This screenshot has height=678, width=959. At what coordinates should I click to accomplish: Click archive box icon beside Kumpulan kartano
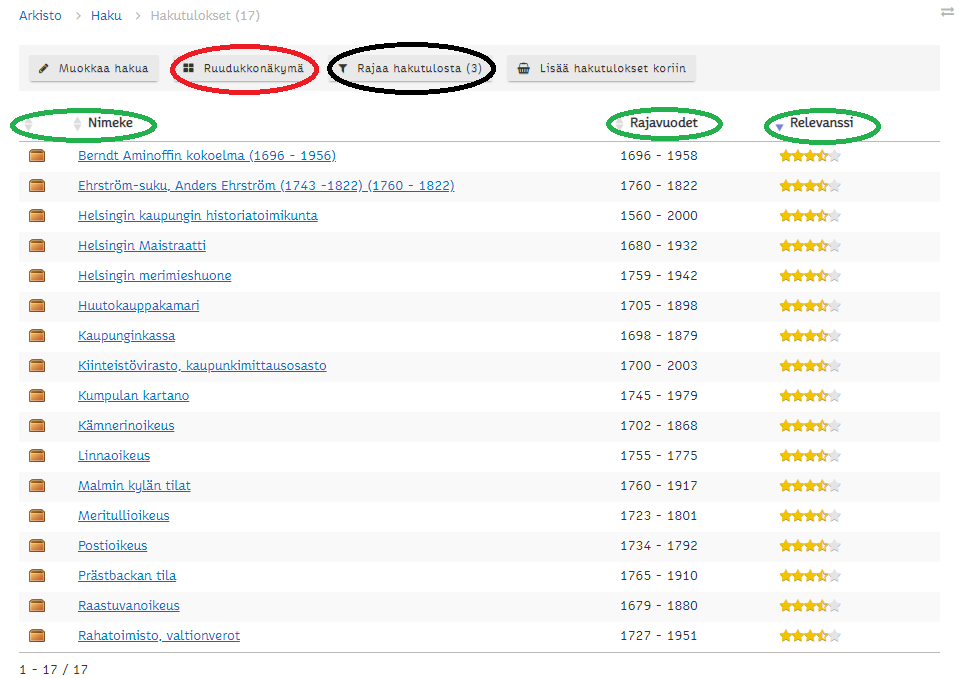coord(37,396)
